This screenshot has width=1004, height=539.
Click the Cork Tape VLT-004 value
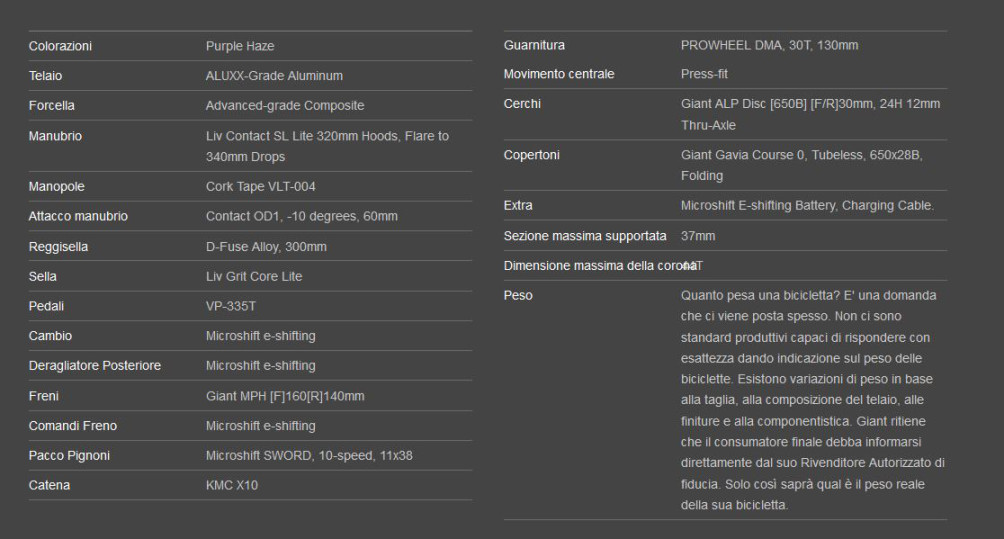(x=264, y=186)
